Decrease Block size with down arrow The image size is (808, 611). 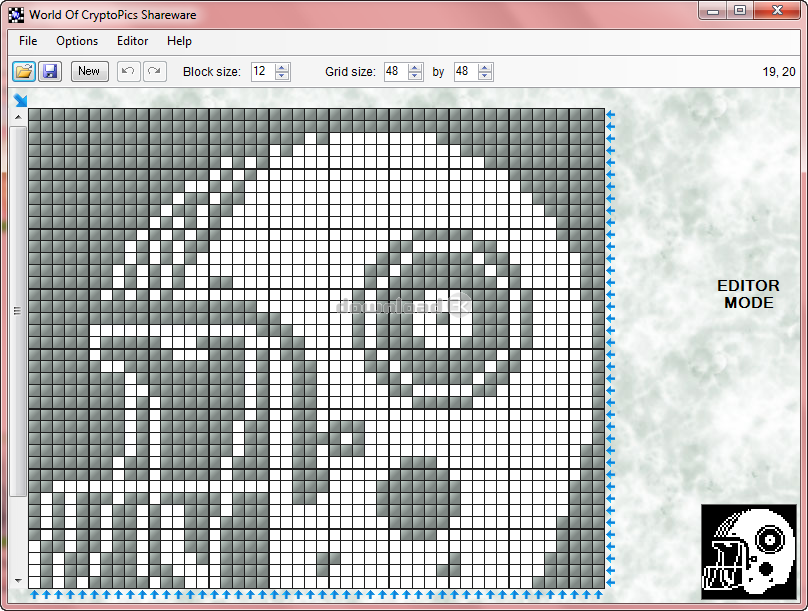click(282, 76)
